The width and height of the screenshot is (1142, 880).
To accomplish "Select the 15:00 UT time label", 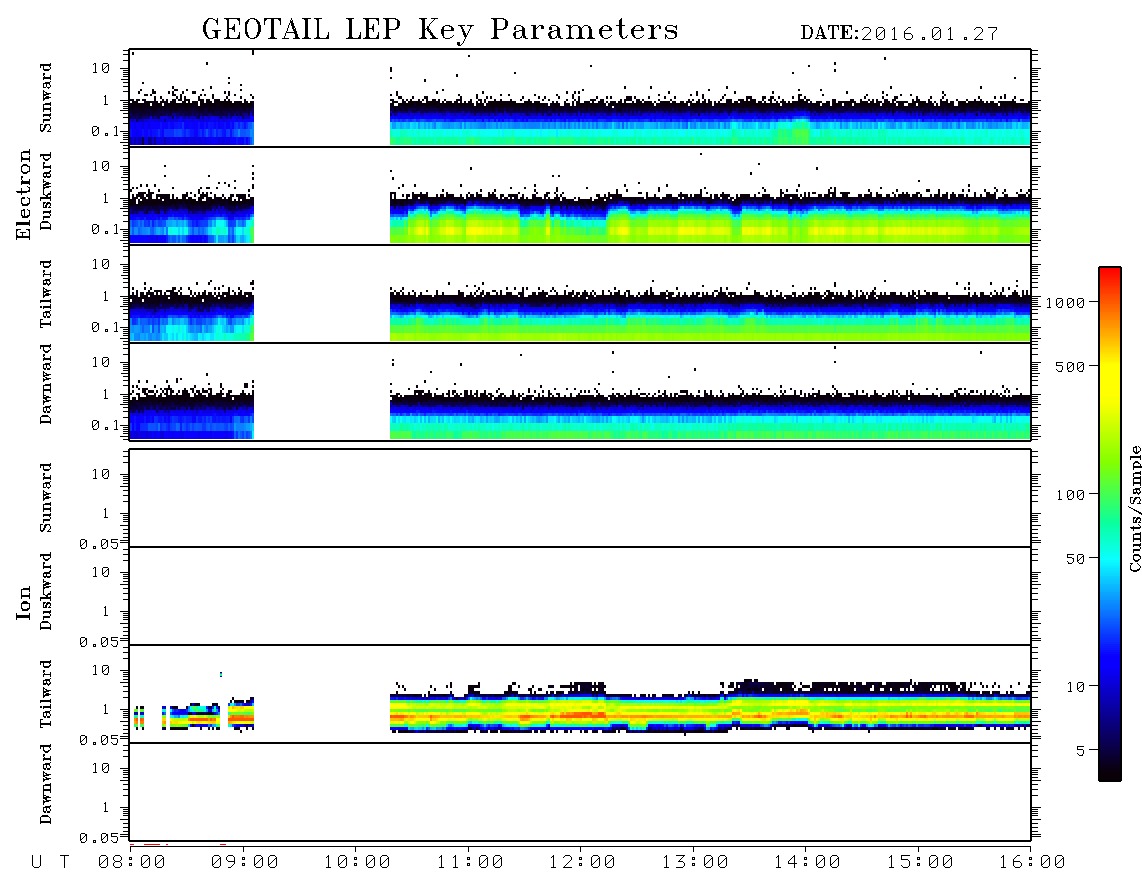I will pyautogui.click(x=920, y=862).
